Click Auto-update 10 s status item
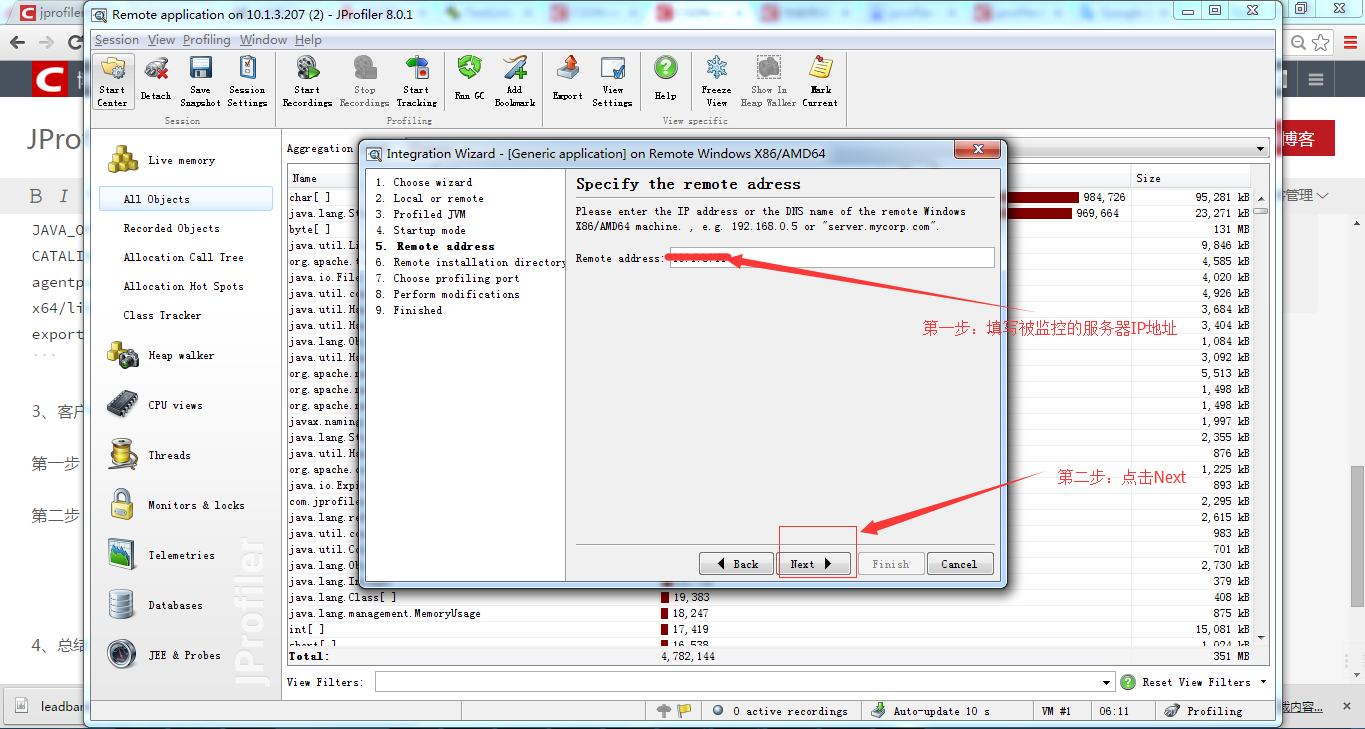 [x=930, y=711]
